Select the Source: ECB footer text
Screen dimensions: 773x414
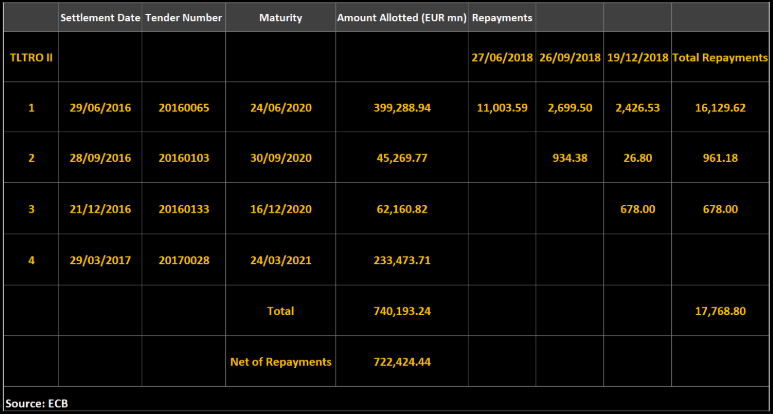[36, 403]
